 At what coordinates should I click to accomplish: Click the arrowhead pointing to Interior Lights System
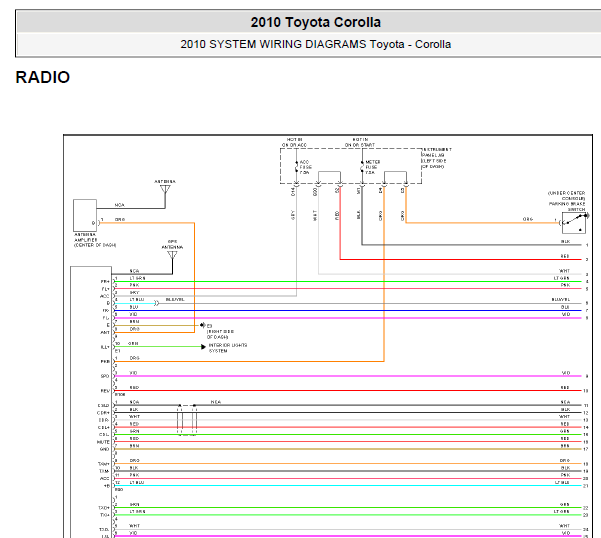[204, 347]
